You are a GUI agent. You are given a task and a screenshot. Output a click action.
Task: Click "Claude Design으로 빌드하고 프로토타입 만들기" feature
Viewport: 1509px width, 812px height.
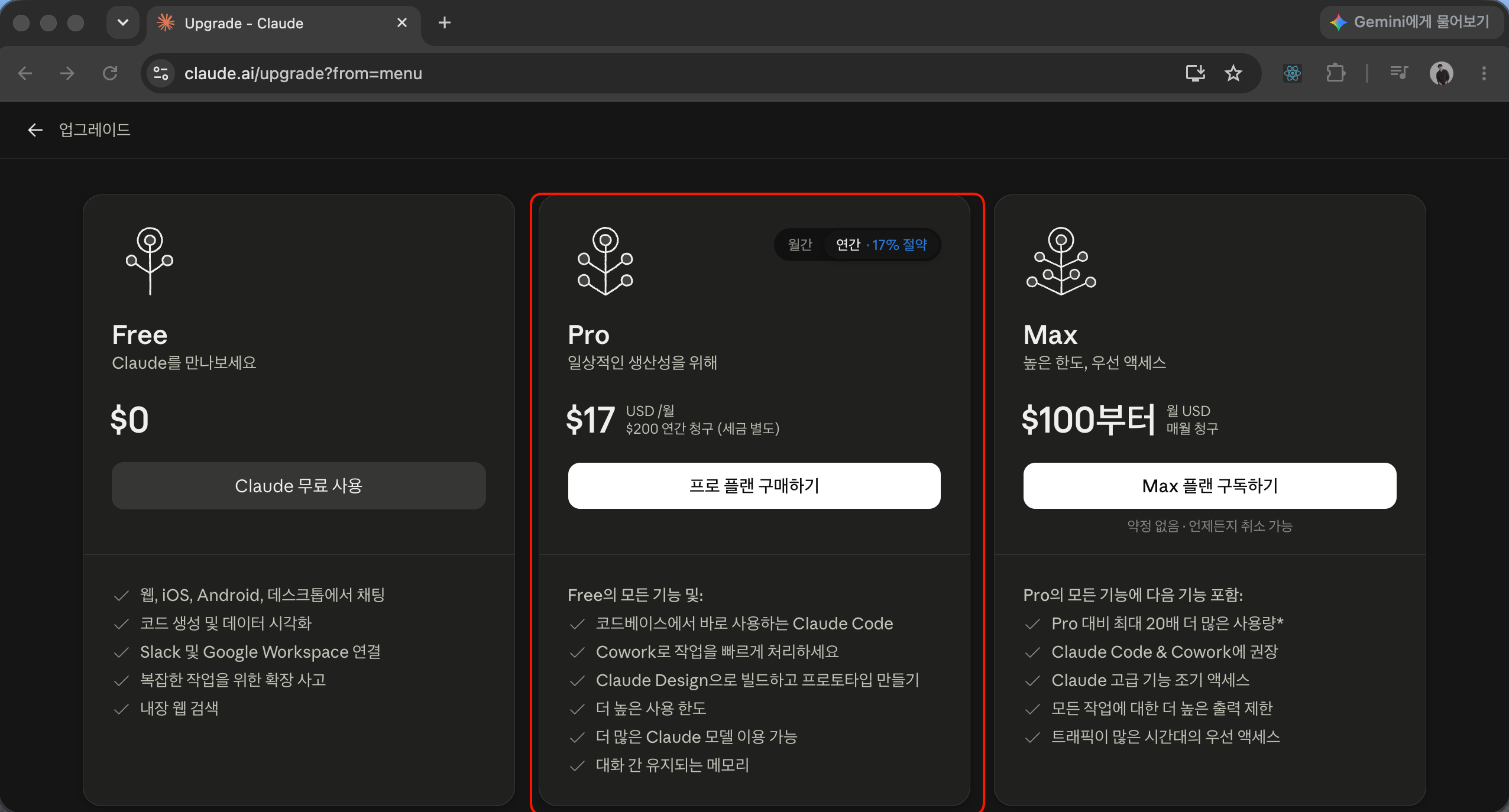click(x=757, y=680)
